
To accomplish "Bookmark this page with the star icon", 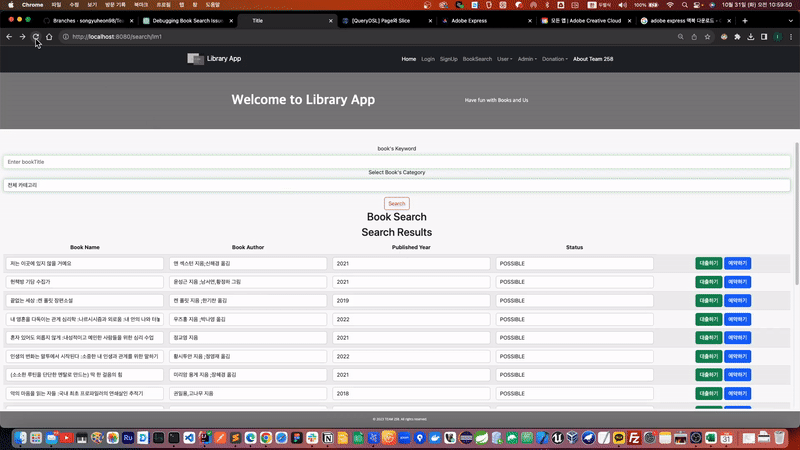I will 708,37.
